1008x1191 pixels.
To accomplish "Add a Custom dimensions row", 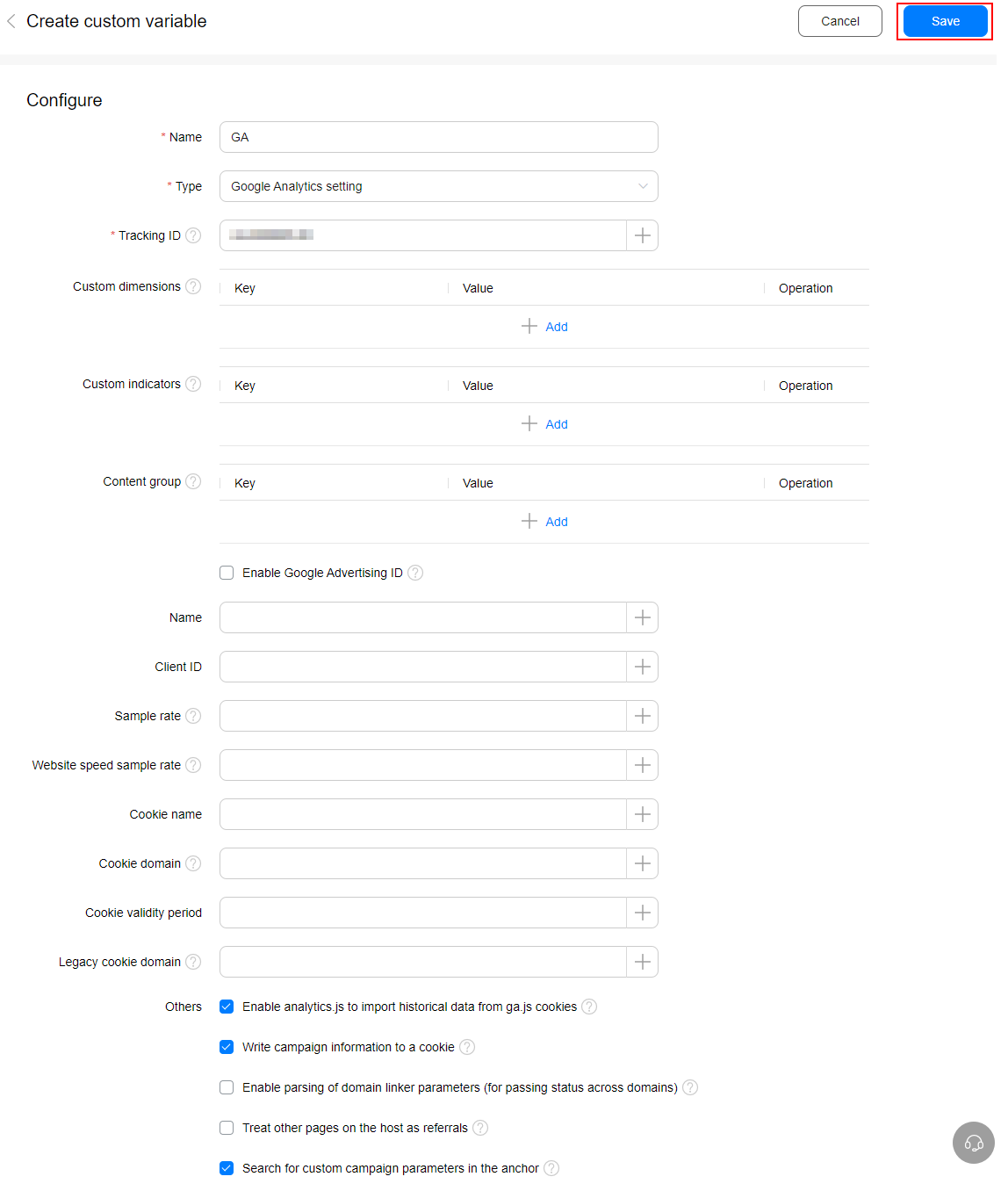I will pyautogui.click(x=545, y=327).
